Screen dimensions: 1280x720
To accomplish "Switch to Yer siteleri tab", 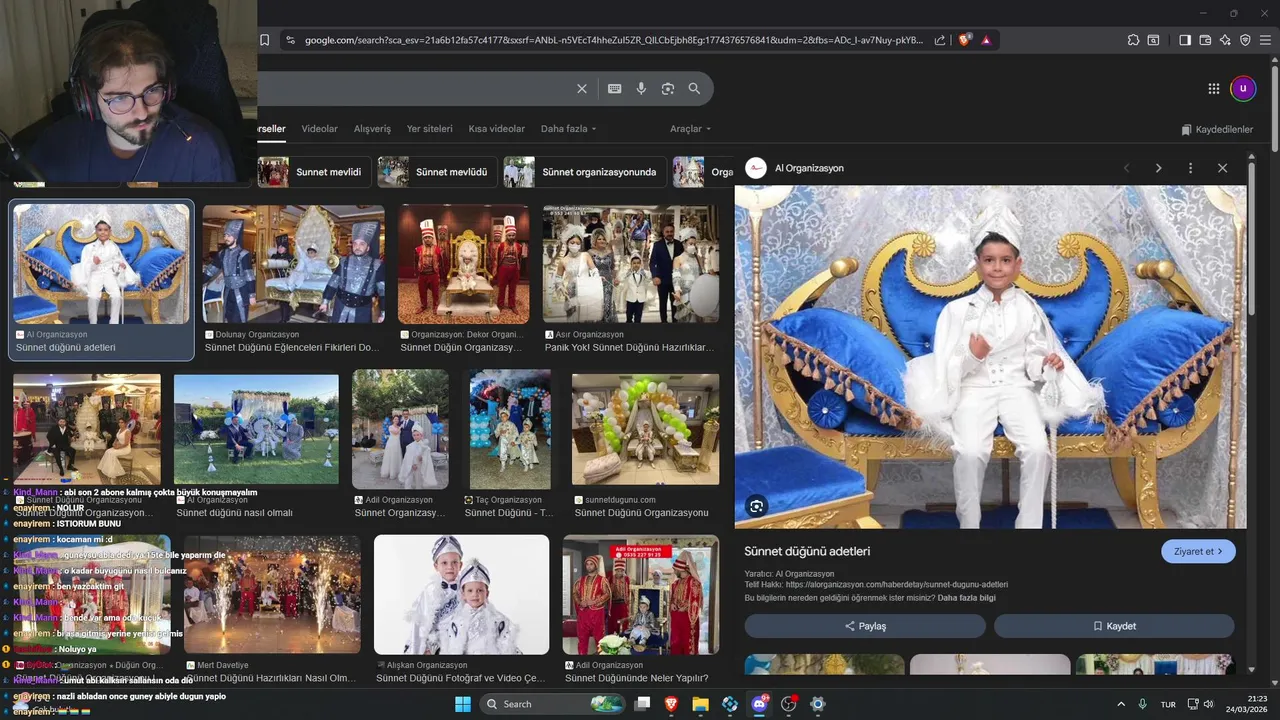I will point(429,129).
